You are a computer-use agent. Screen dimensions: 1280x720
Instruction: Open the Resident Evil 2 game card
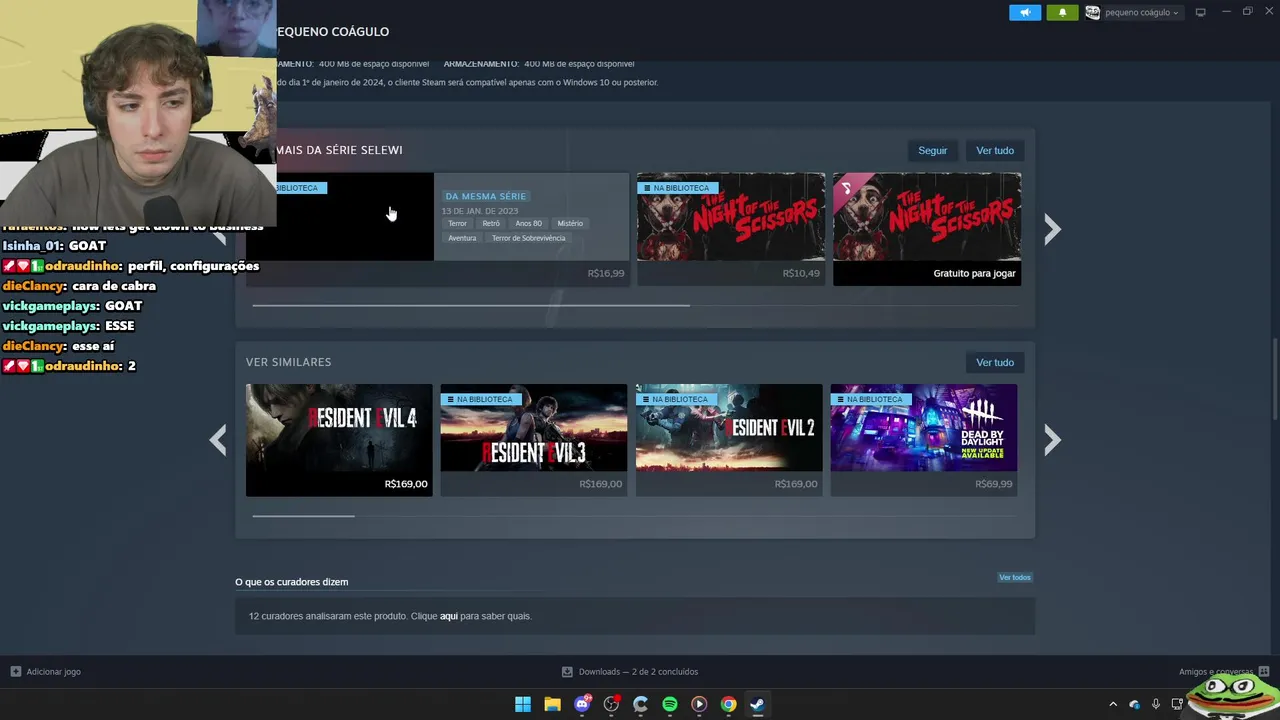(729, 440)
